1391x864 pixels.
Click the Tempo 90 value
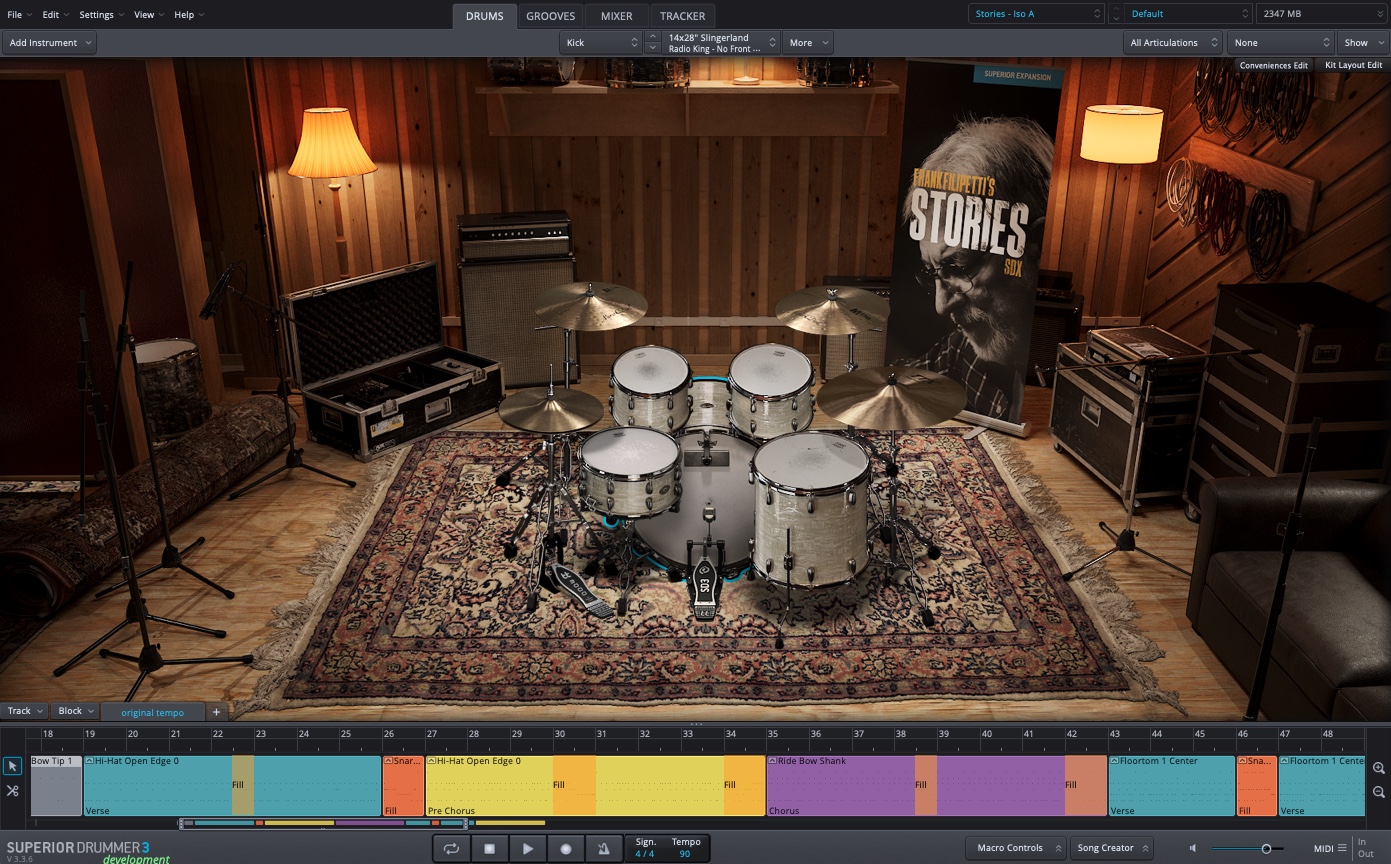685,854
